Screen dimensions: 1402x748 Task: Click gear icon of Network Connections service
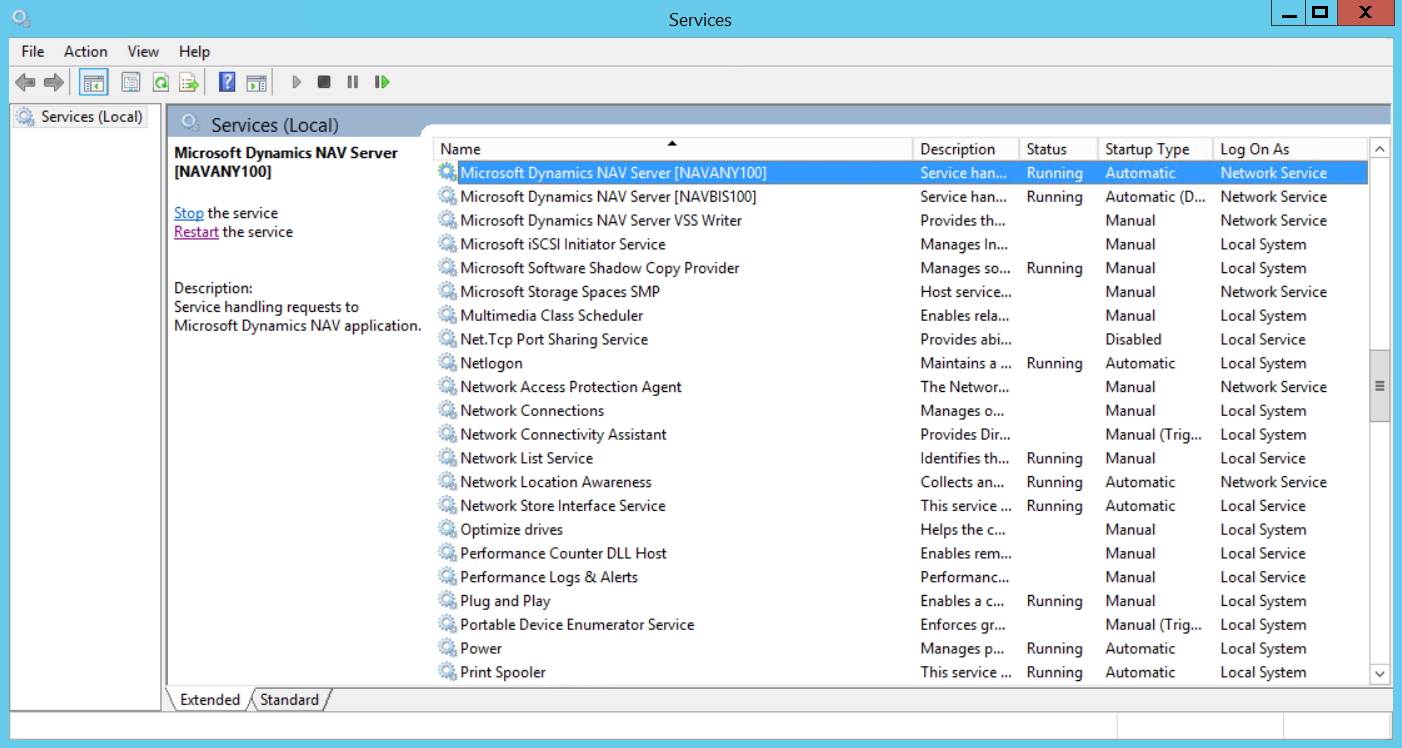[x=447, y=410]
